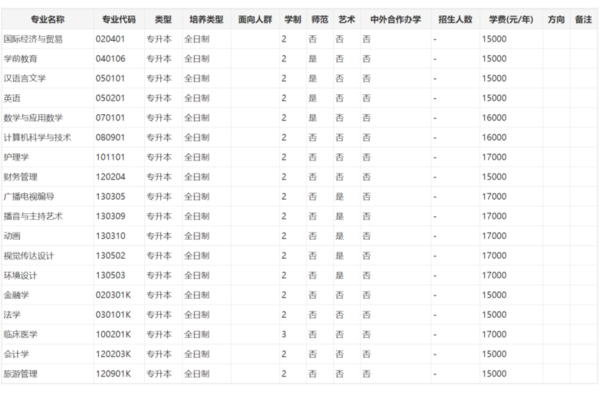Click major code 101101
This screenshot has width=609, height=401.
tap(110, 157)
